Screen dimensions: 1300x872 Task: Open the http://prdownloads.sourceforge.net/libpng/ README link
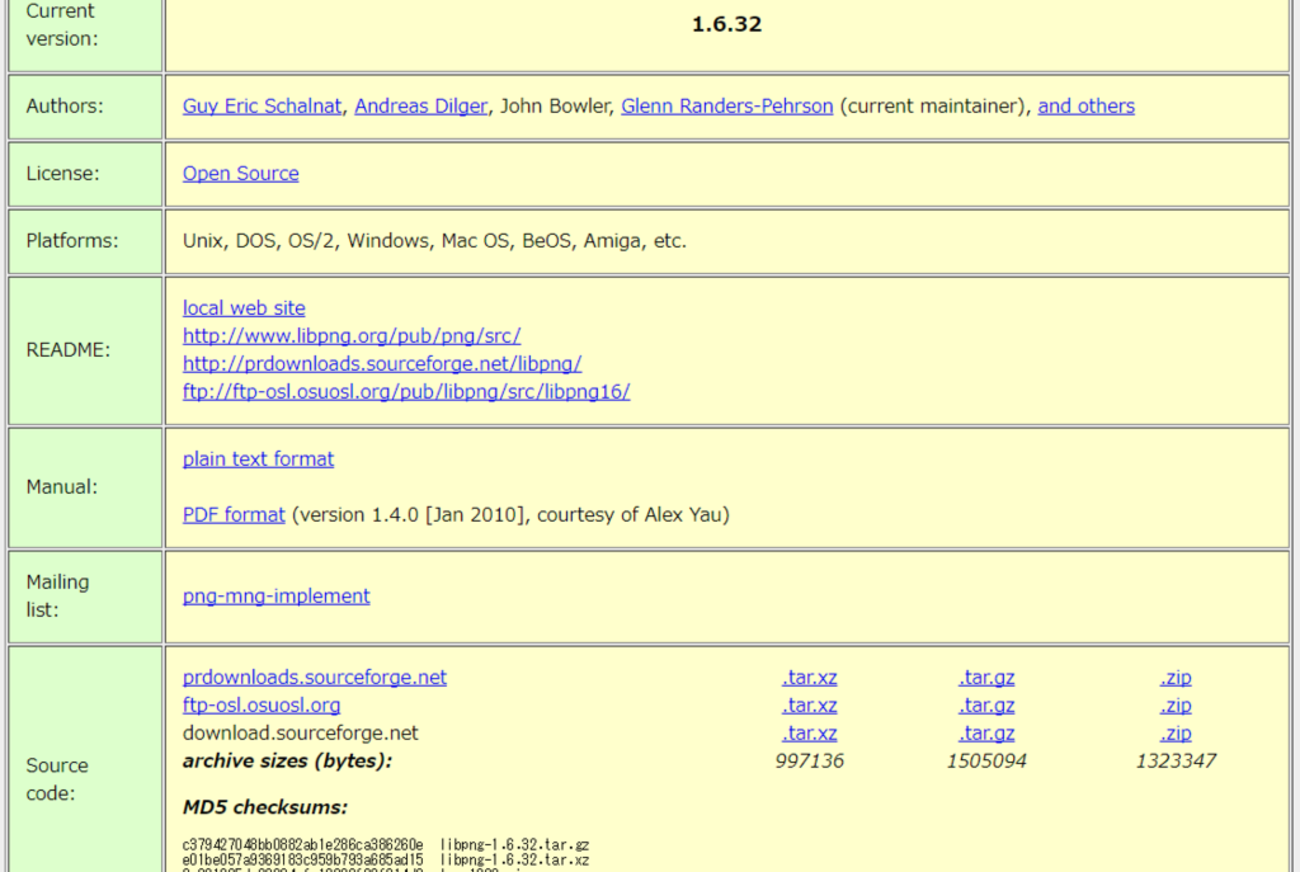(382, 364)
